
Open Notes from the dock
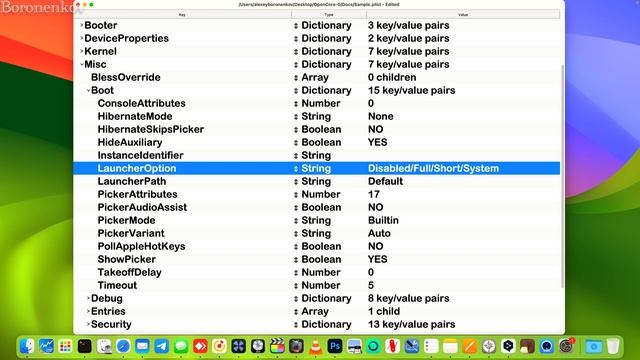[450, 346]
